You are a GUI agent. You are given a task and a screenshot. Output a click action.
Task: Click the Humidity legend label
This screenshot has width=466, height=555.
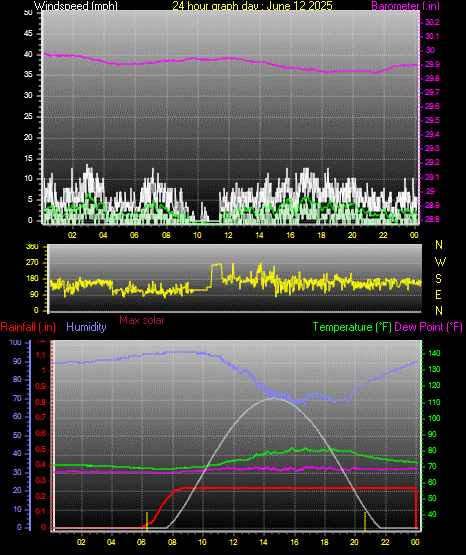pos(86,327)
